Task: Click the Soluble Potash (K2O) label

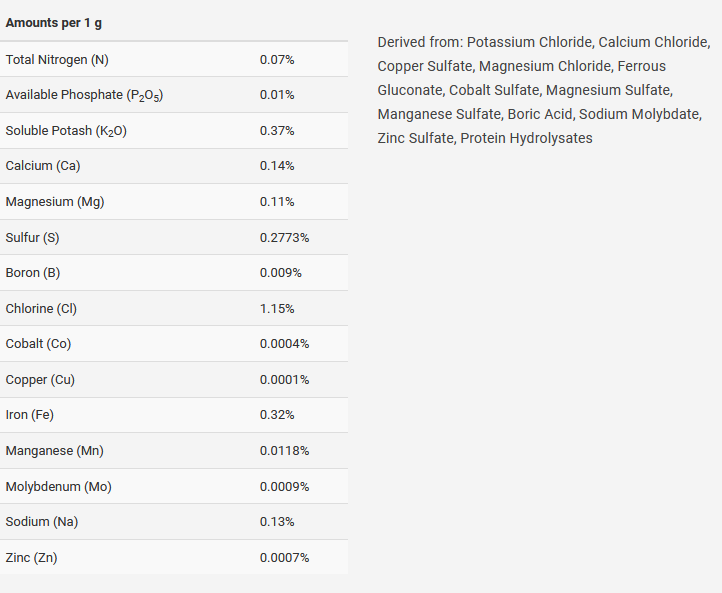Action: tap(66, 131)
